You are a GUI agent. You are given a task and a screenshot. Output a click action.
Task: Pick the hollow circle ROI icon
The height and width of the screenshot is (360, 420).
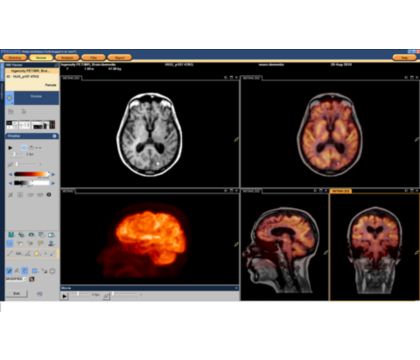pyautogui.click(x=52, y=271)
